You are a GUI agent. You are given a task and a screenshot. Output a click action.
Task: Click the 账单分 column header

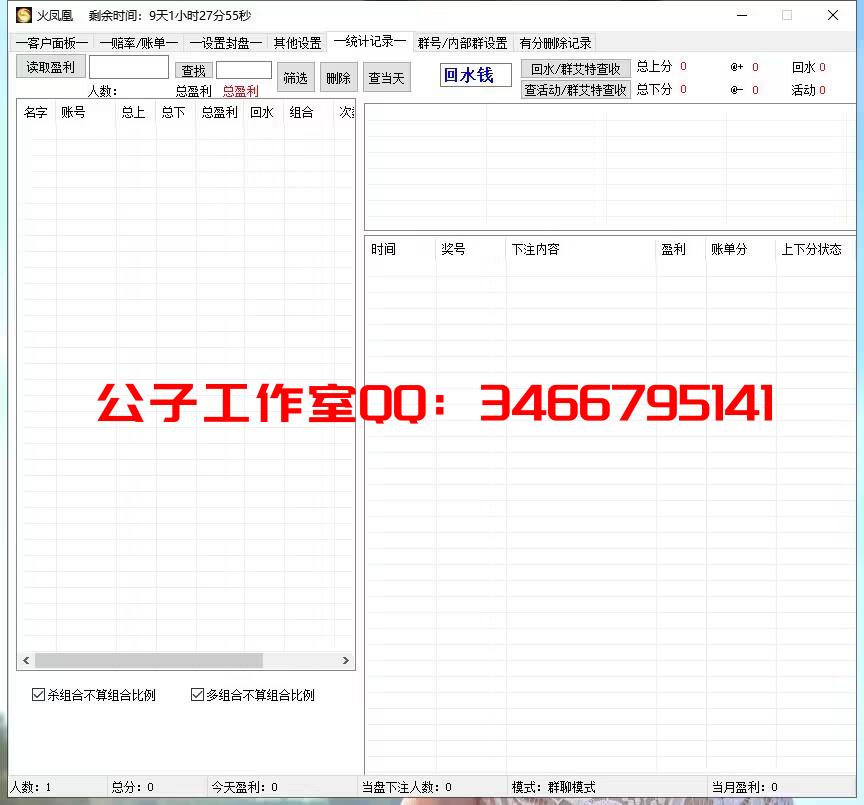741,249
